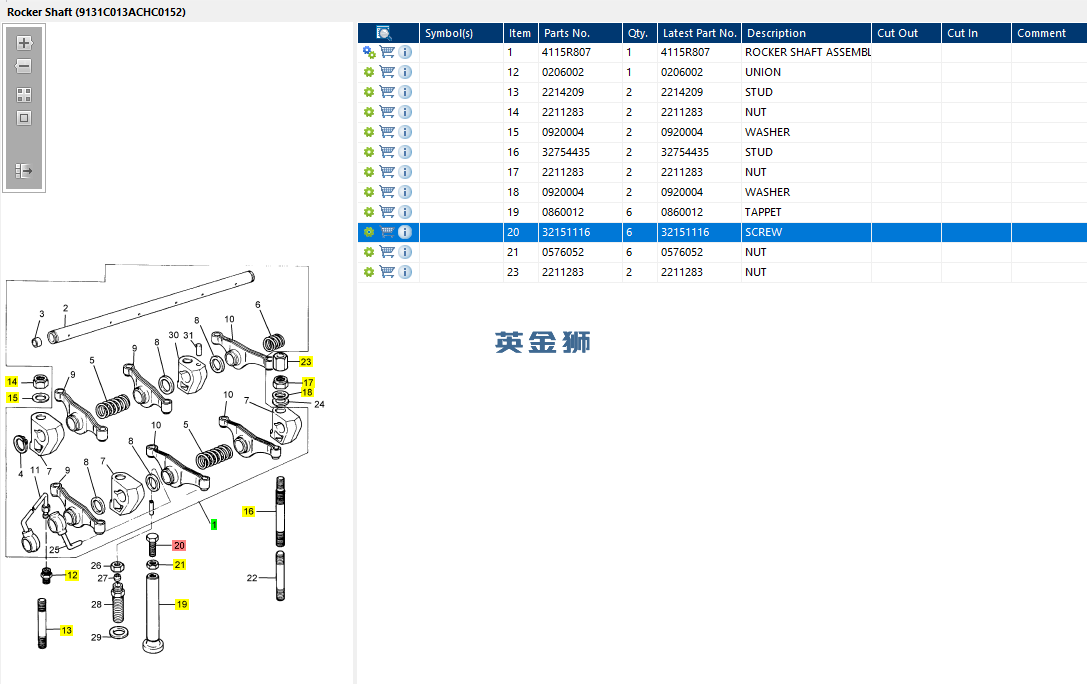Click the Comment column header
Image resolution: width=1087 pixels, height=684 pixels.
click(1049, 33)
